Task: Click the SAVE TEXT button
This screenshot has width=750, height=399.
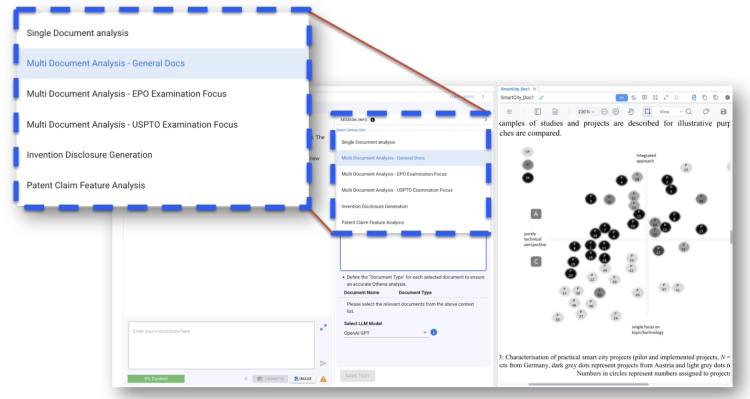Action: pos(358,376)
